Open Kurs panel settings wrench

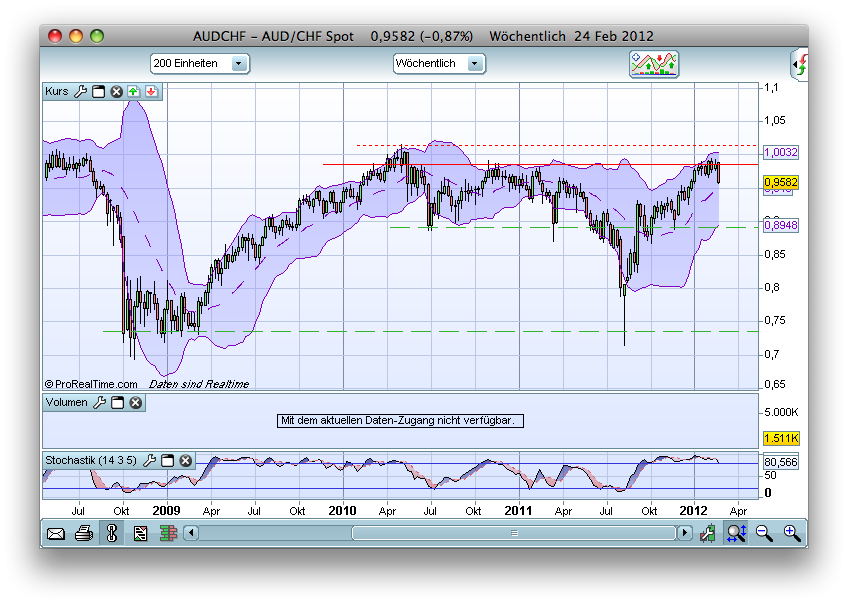(x=81, y=91)
